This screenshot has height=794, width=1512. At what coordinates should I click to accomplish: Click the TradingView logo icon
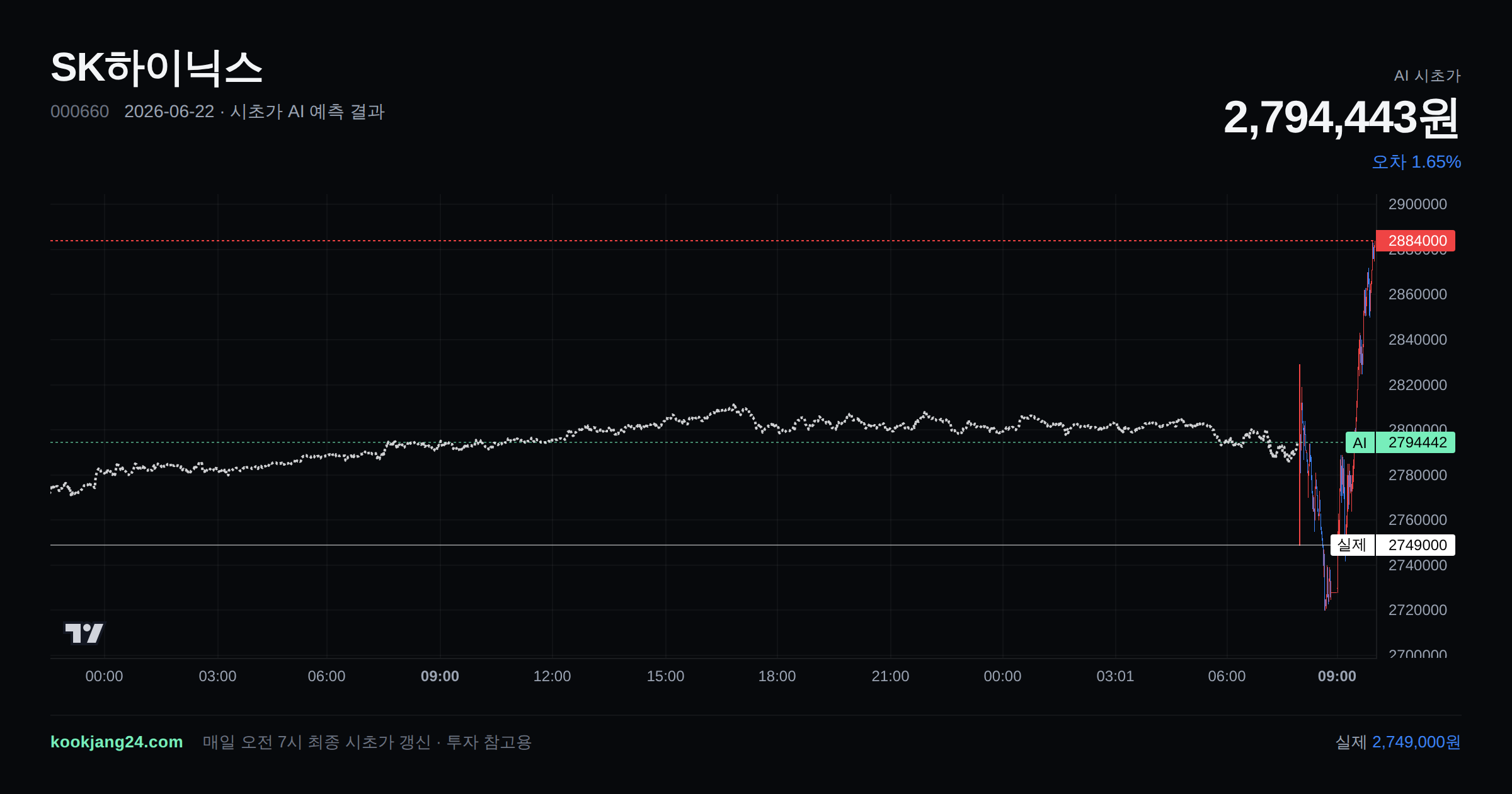(84, 633)
